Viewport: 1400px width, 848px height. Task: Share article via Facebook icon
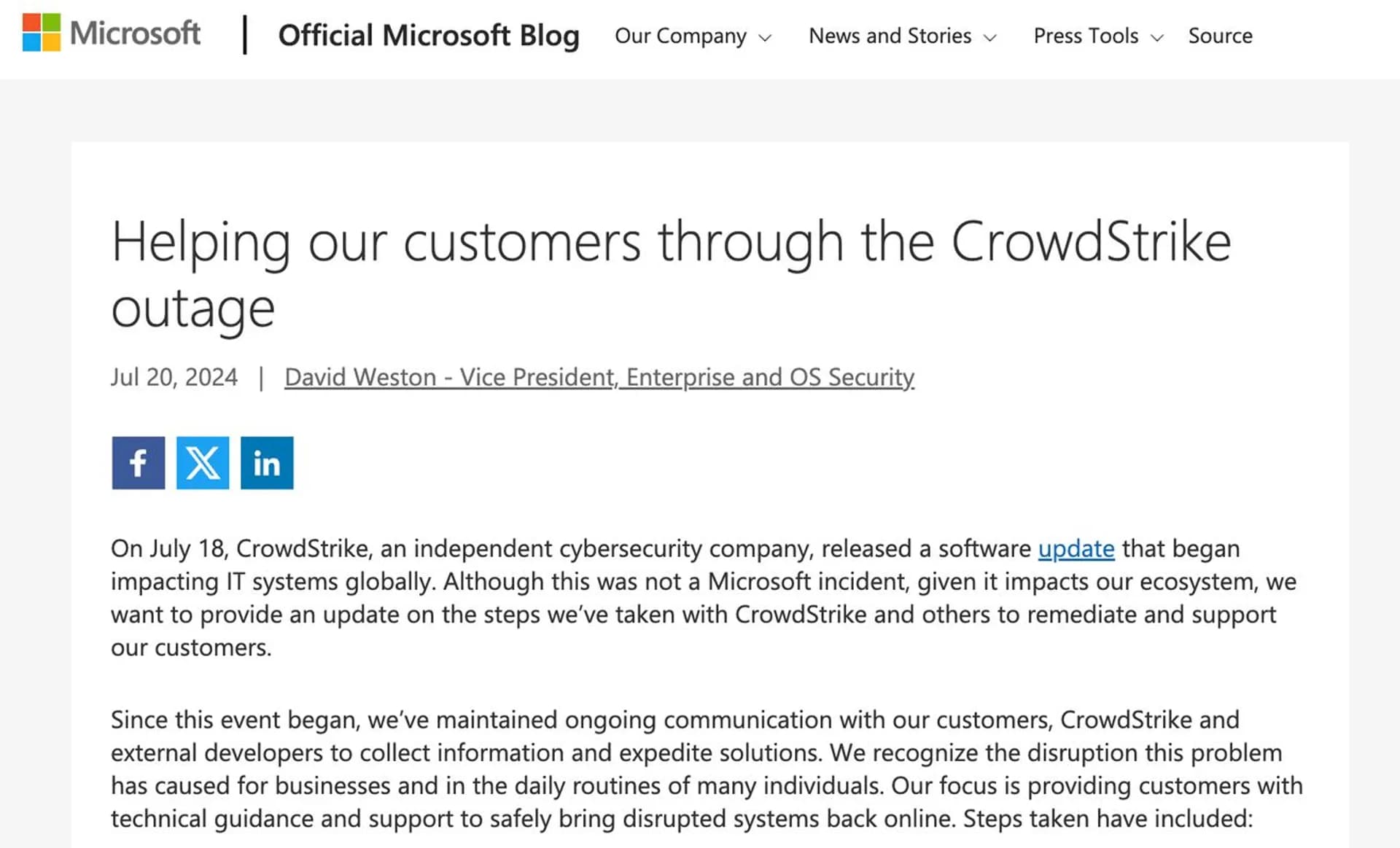click(x=139, y=463)
